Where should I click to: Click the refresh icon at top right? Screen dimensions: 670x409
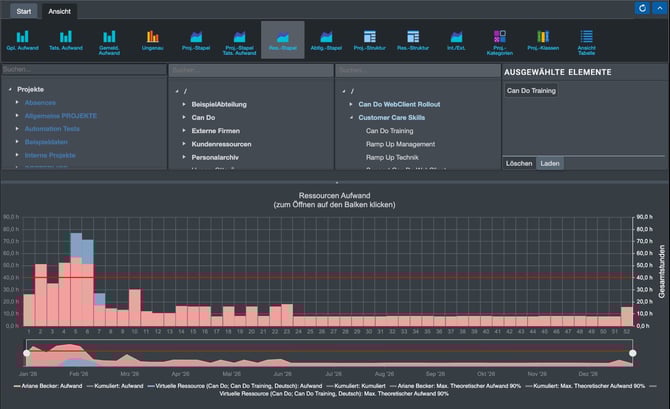(642, 8)
